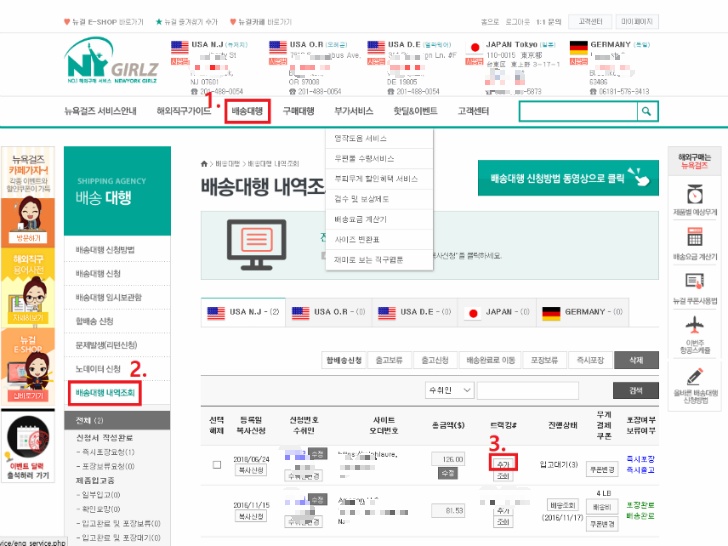Click the USA O.R flag in header
This screenshot has width=728, height=546.
click(278, 47)
